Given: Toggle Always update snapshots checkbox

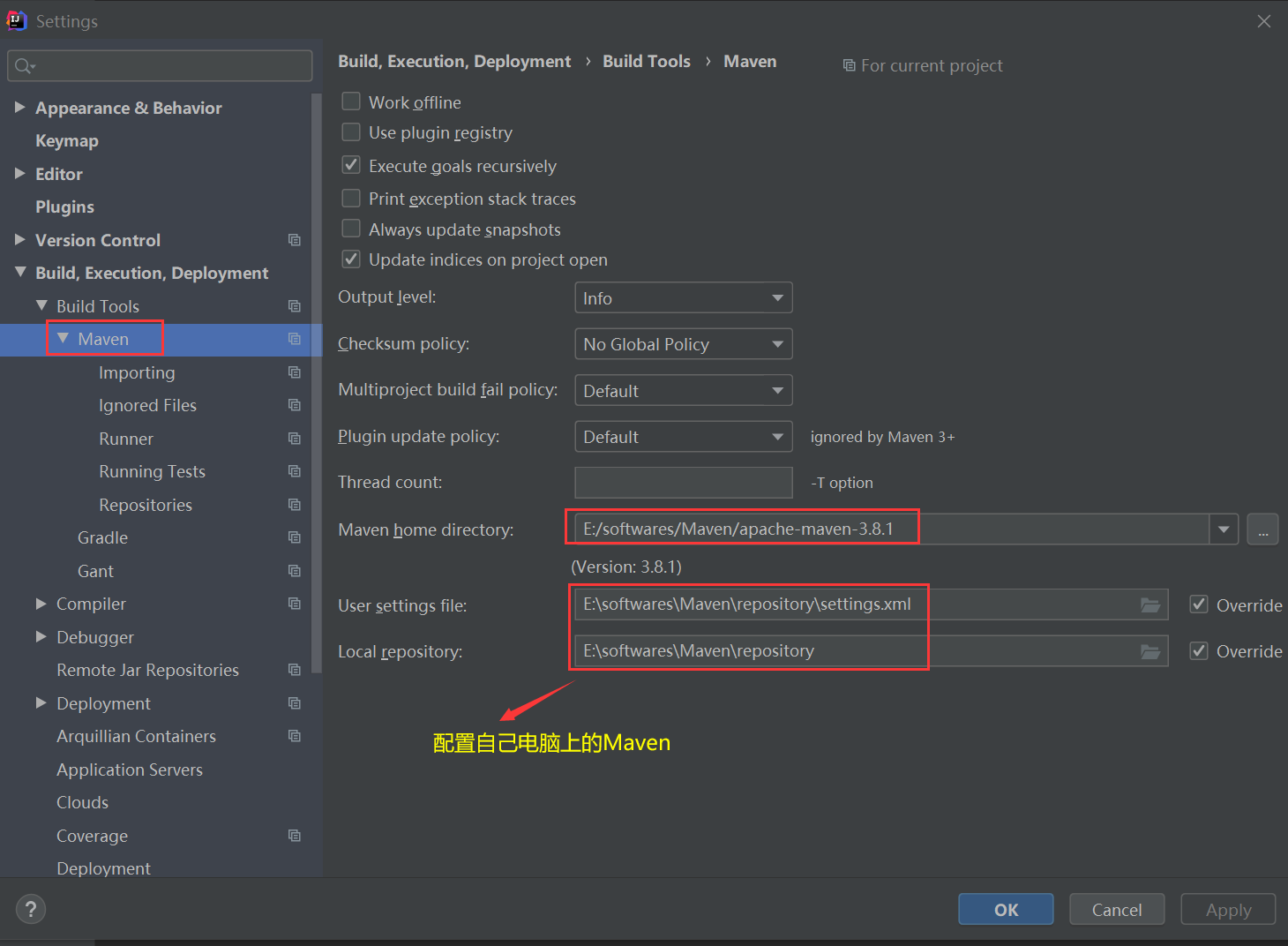Looking at the screenshot, I should (x=351, y=229).
